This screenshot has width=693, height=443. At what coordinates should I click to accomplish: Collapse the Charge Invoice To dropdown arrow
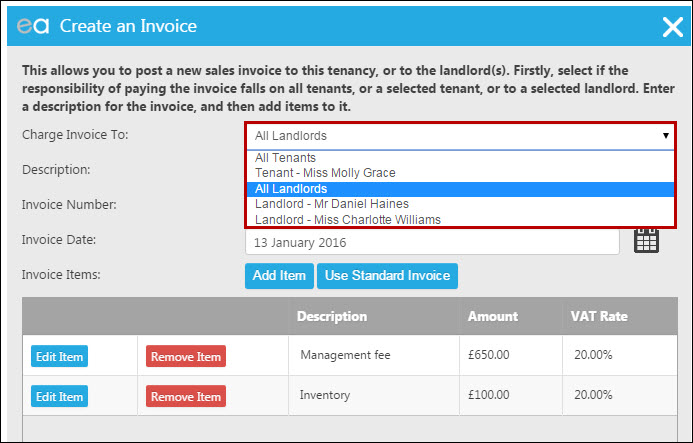(665, 136)
